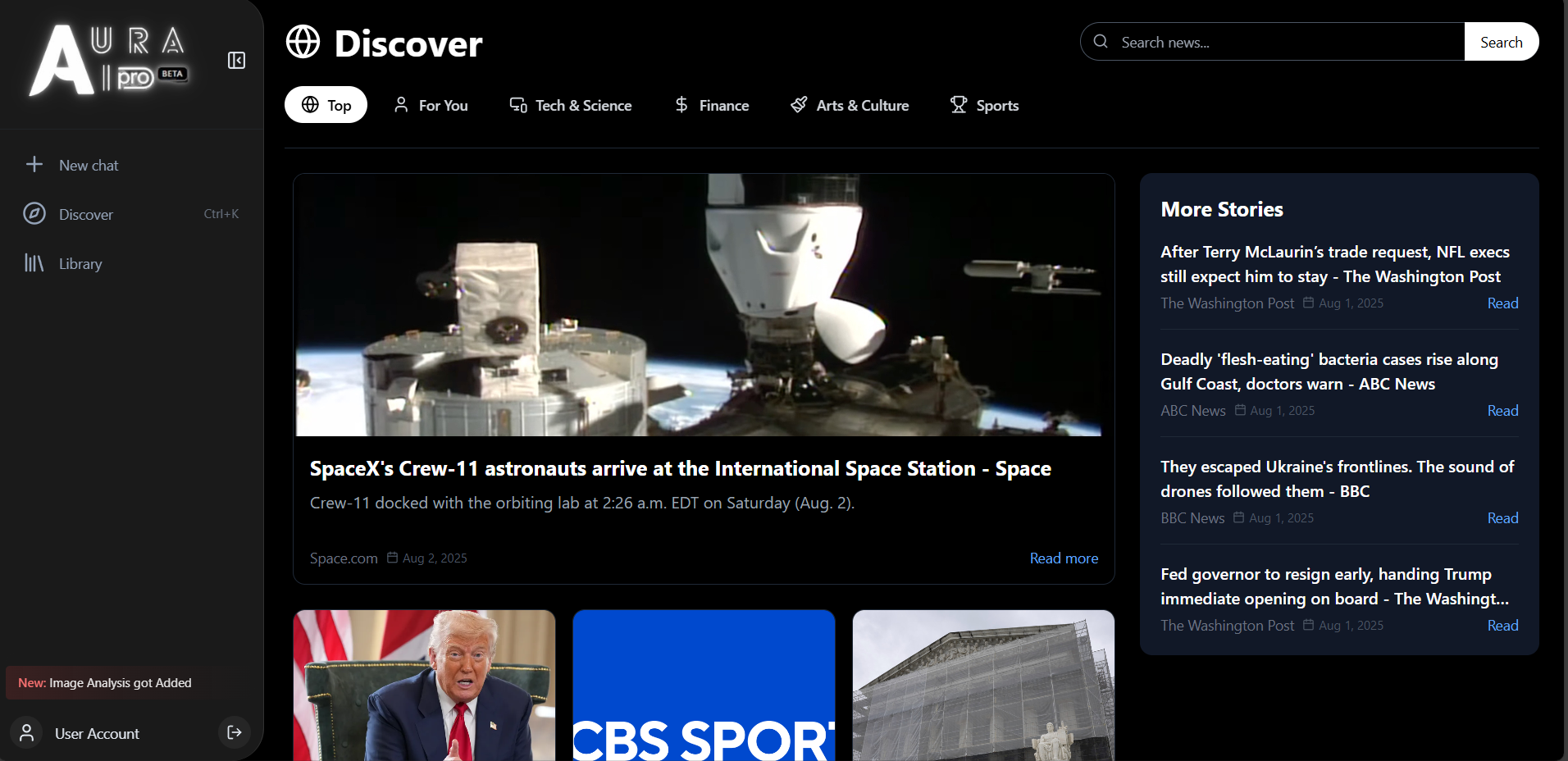Image resolution: width=1568 pixels, height=761 pixels.
Task: Read the flesh-eating bacteria story
Action: pos(1502,410)
